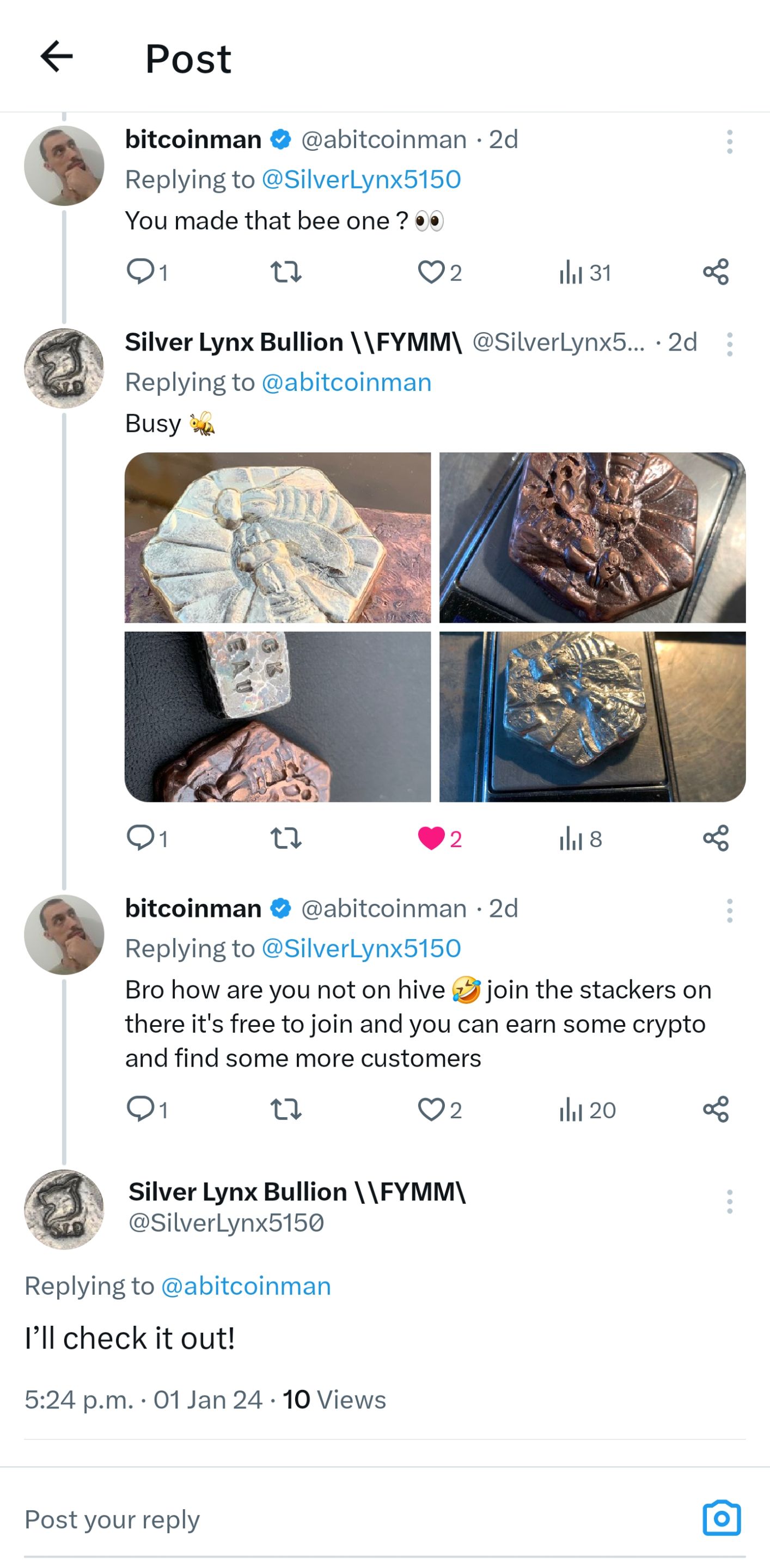Reply to the 'You made that bee one' post
770x1568 pixels.
pyautogui.click(x=146, y=272)
